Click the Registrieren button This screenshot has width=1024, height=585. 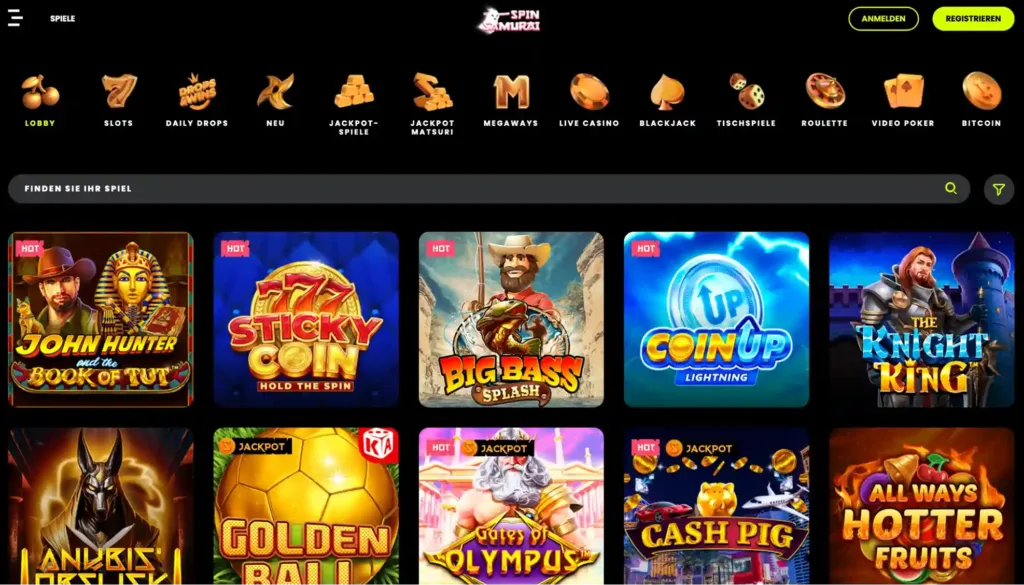(x=973, y=19)
